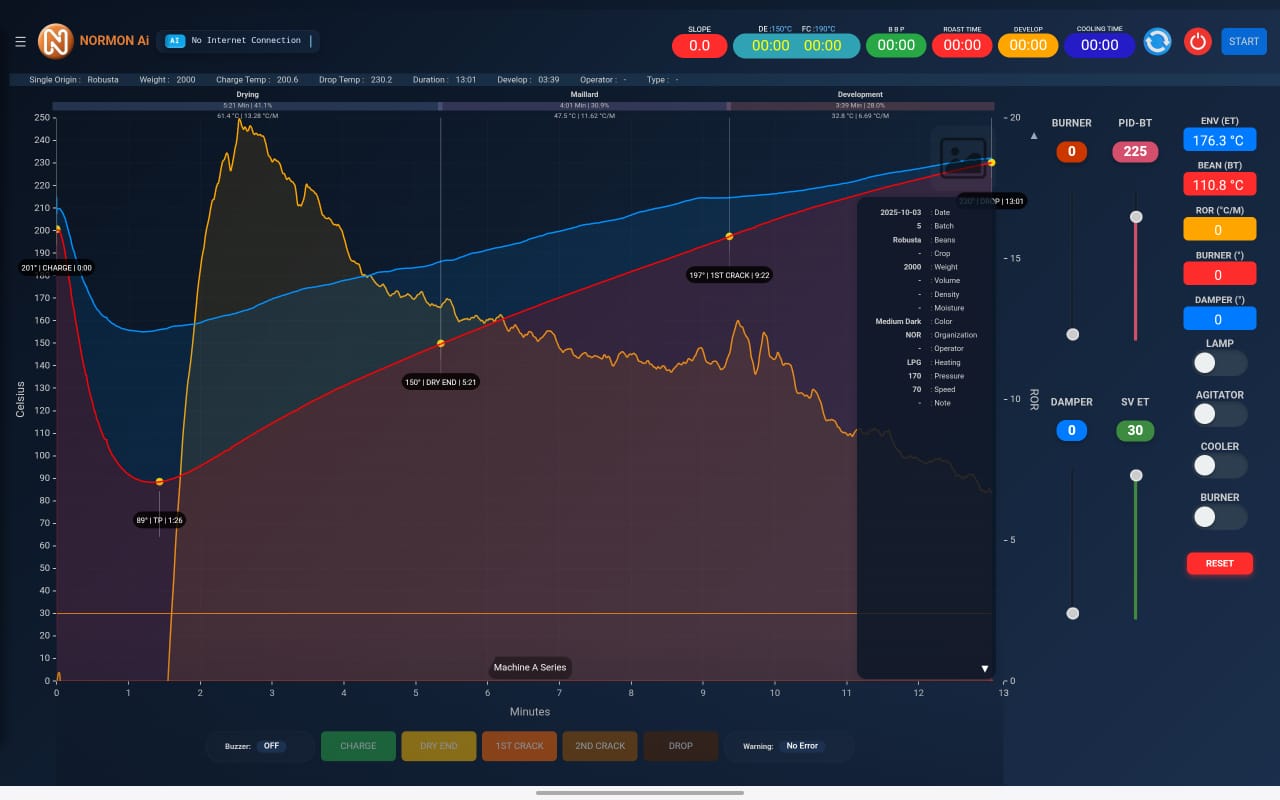Screen dimensions: 1280x800
Task: Mark the CHARGE event
Action: point(358,746)
